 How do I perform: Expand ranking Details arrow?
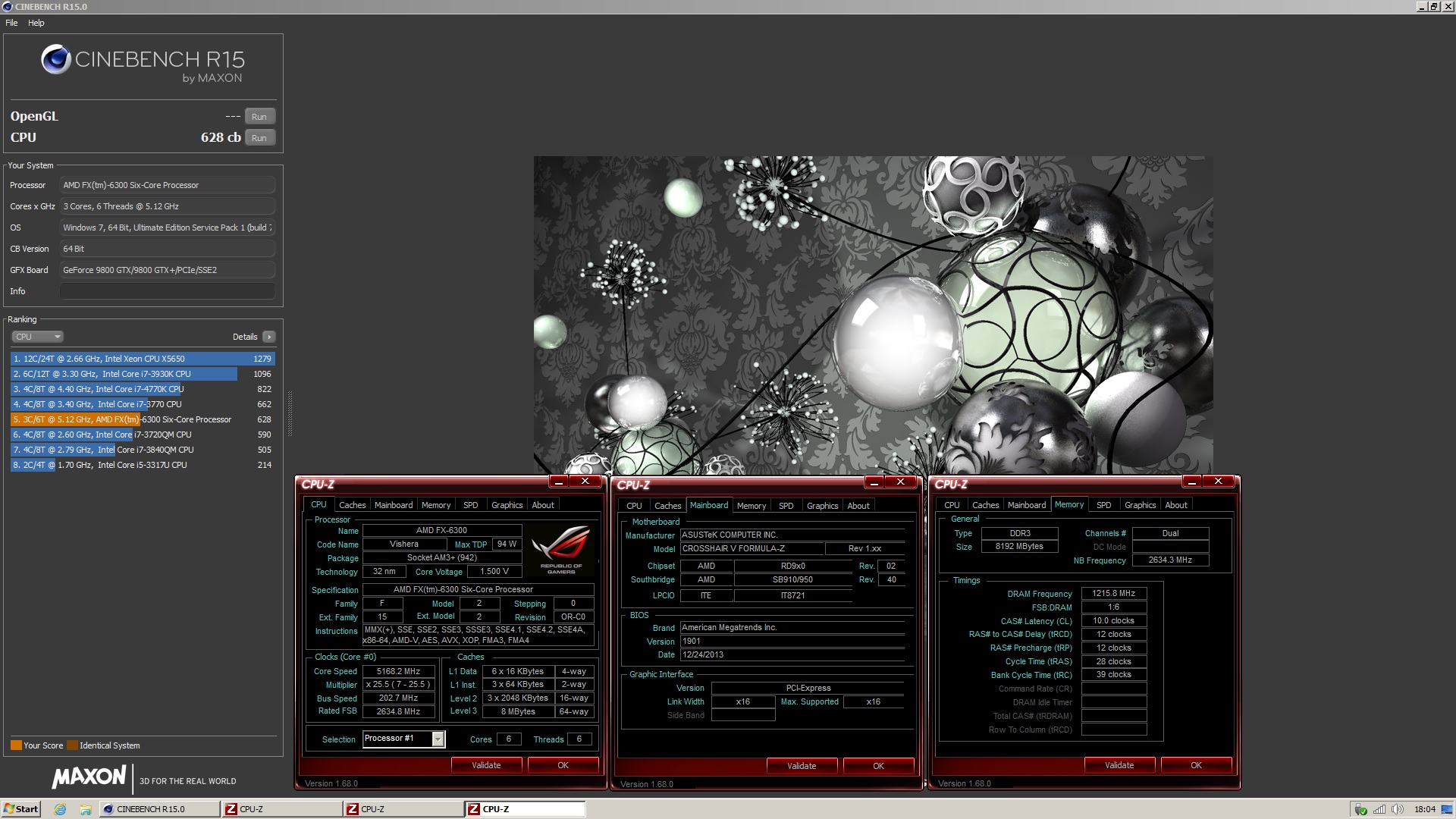pos(269,337)
